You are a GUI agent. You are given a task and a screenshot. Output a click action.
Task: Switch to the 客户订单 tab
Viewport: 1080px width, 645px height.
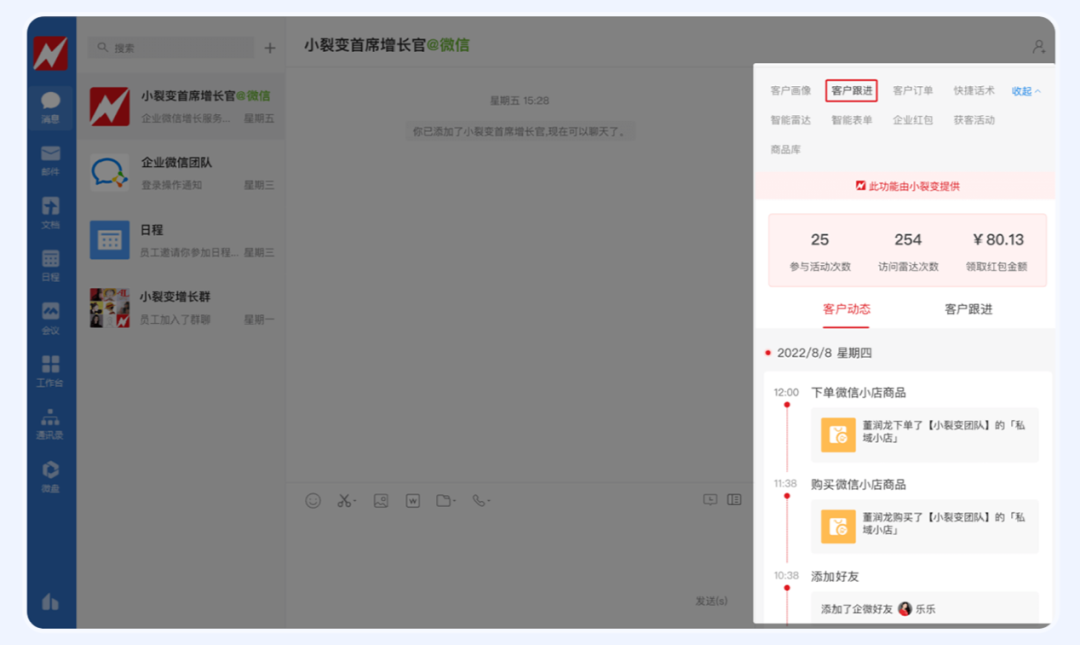point(912,89)
